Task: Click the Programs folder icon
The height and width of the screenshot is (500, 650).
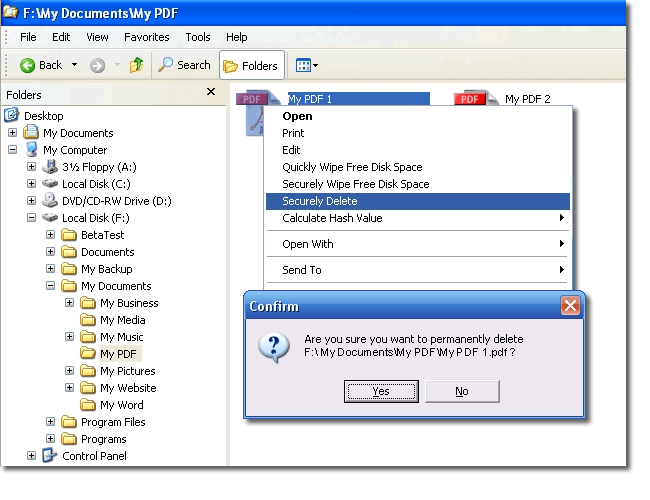Action: [69, 439]
